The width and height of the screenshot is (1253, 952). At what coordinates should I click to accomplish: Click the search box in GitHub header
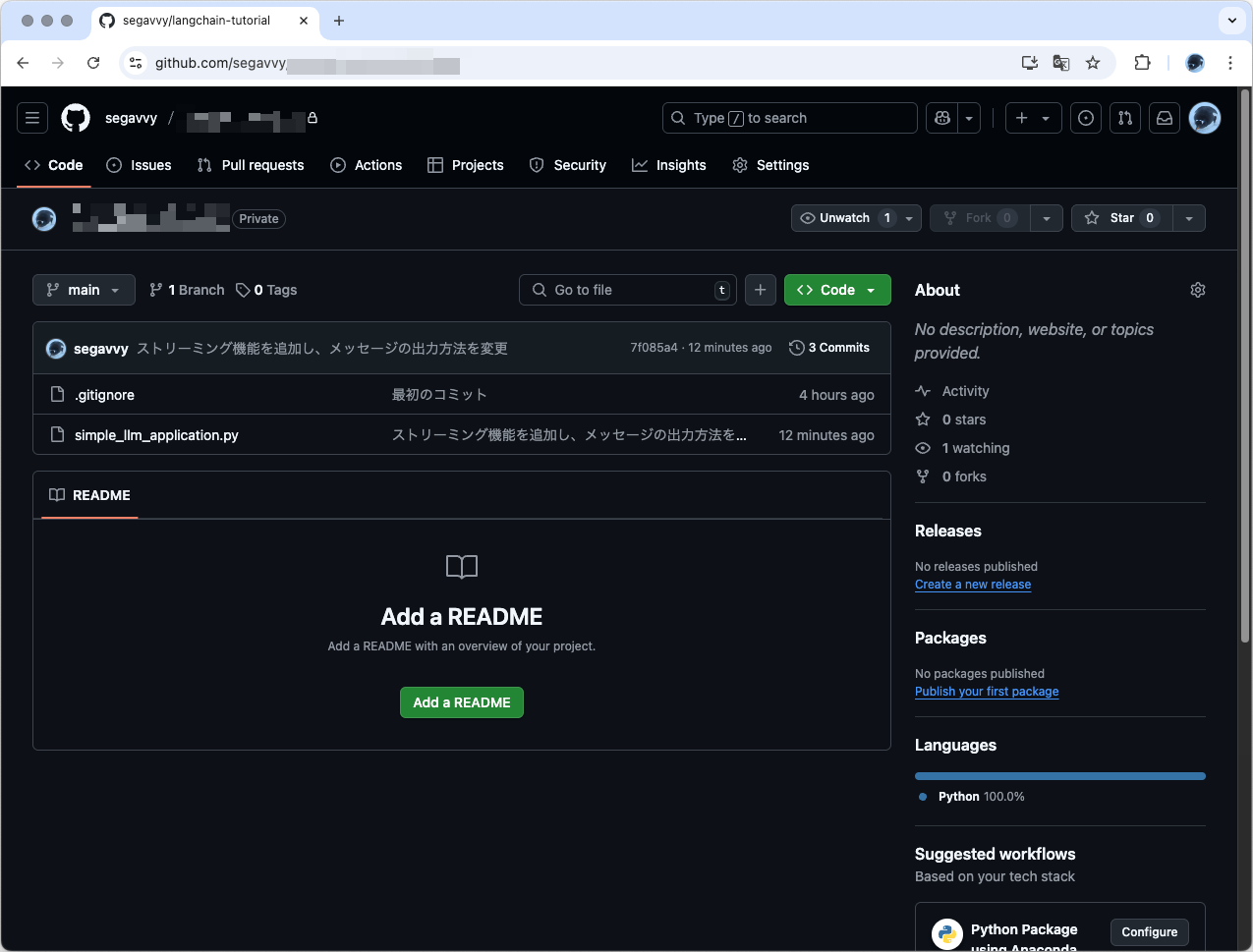[x=790, y=118]
